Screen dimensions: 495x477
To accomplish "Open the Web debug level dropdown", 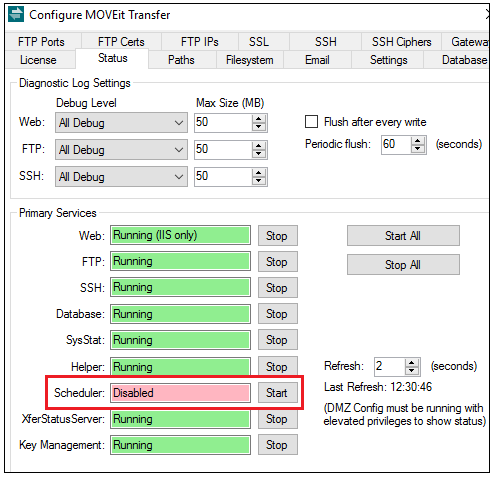I will pyautogui.click(x=121, y=123).
